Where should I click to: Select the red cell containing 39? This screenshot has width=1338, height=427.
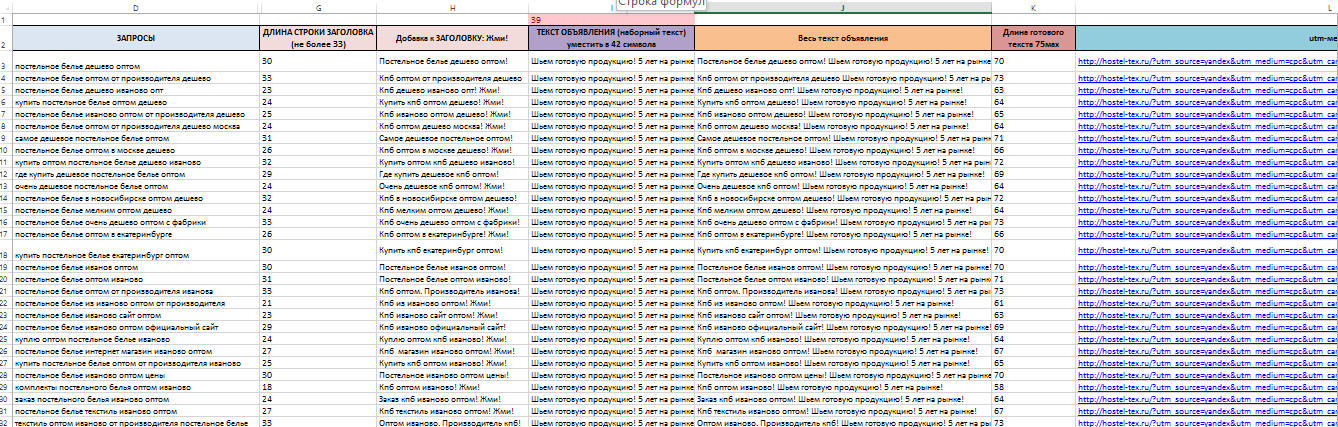pyautogui.click(x=611, y=20)
